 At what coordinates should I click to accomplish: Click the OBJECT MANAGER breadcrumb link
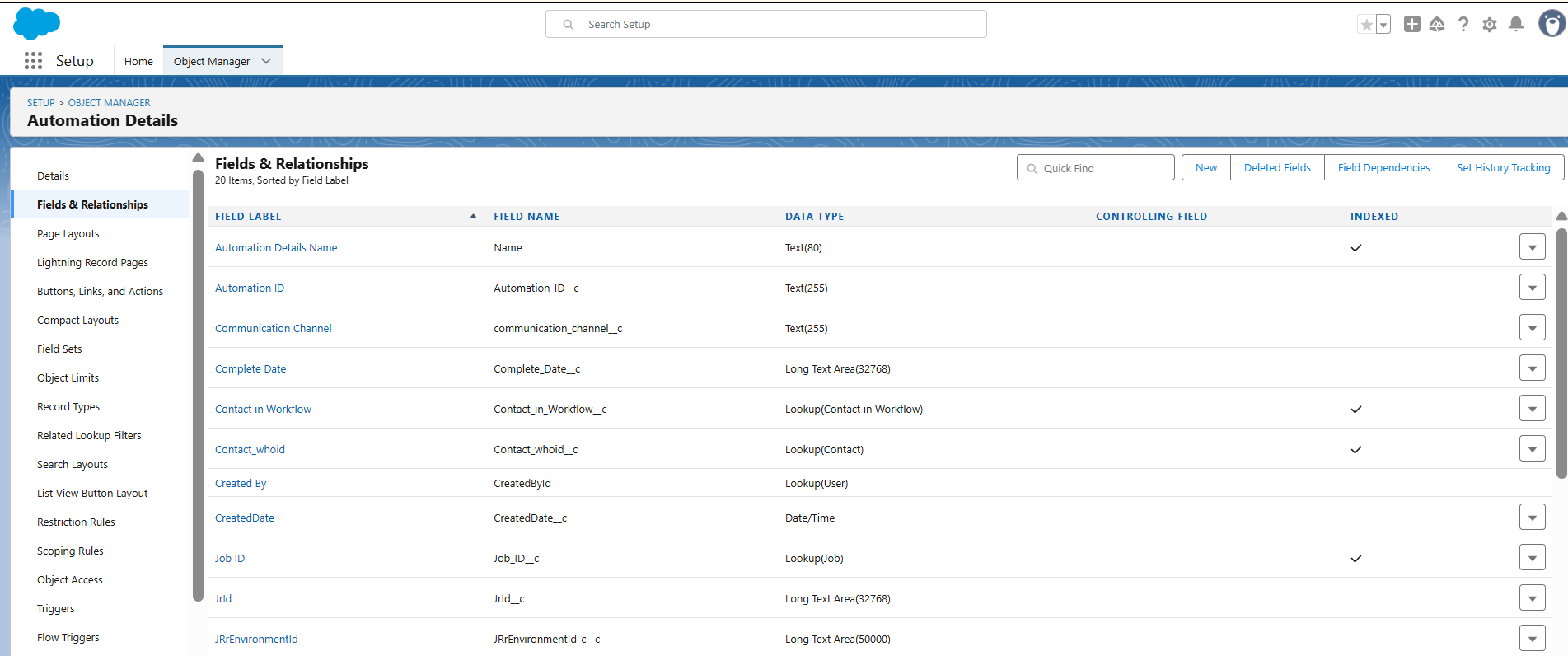pos(110,102)
